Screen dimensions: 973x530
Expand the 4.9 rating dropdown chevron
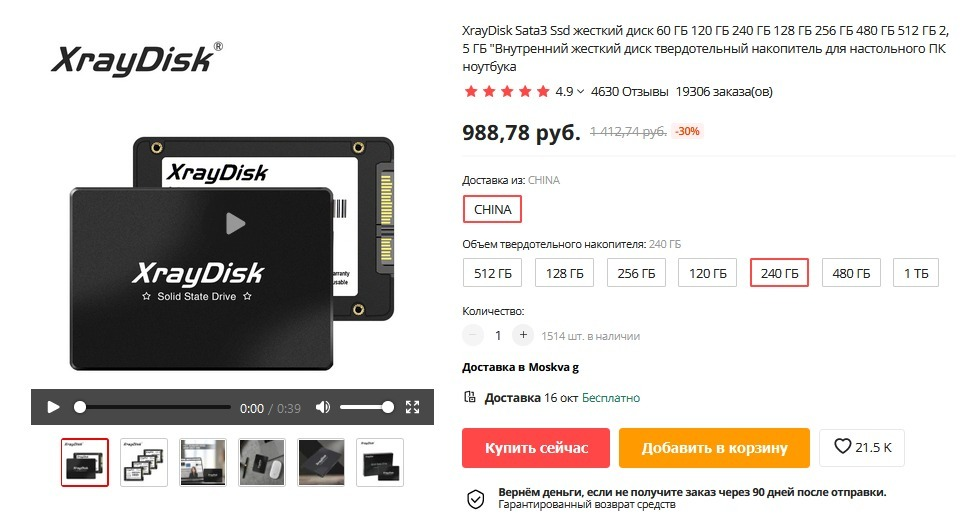[580, 92]
